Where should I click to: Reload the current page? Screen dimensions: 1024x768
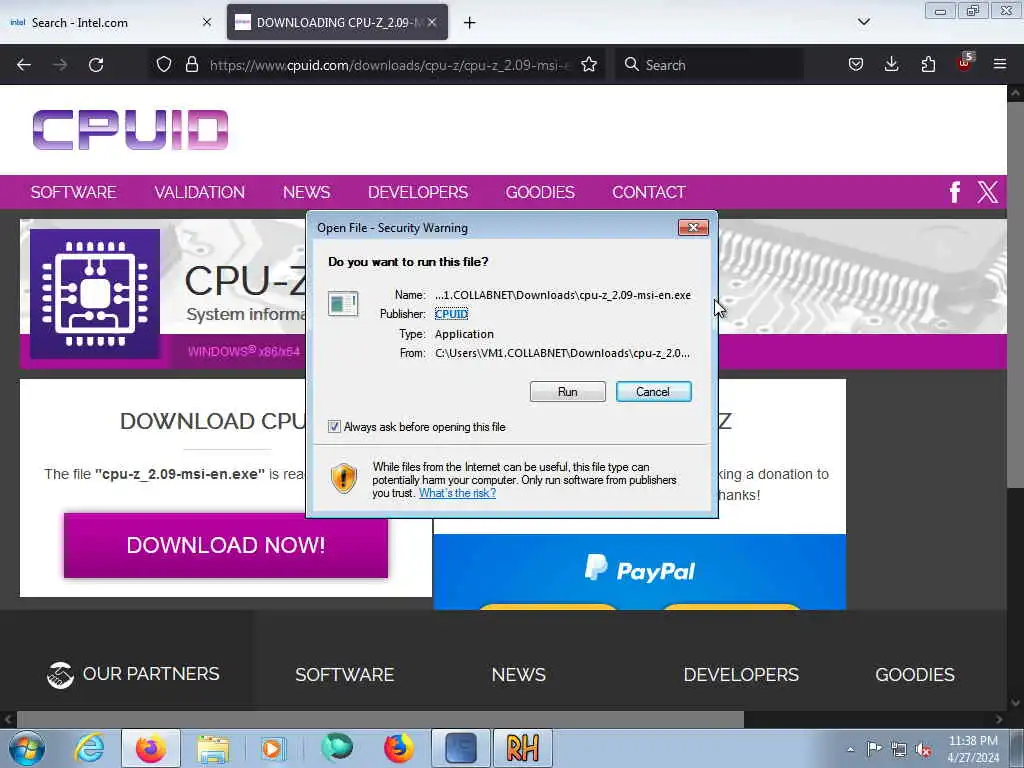click(96, 65)
